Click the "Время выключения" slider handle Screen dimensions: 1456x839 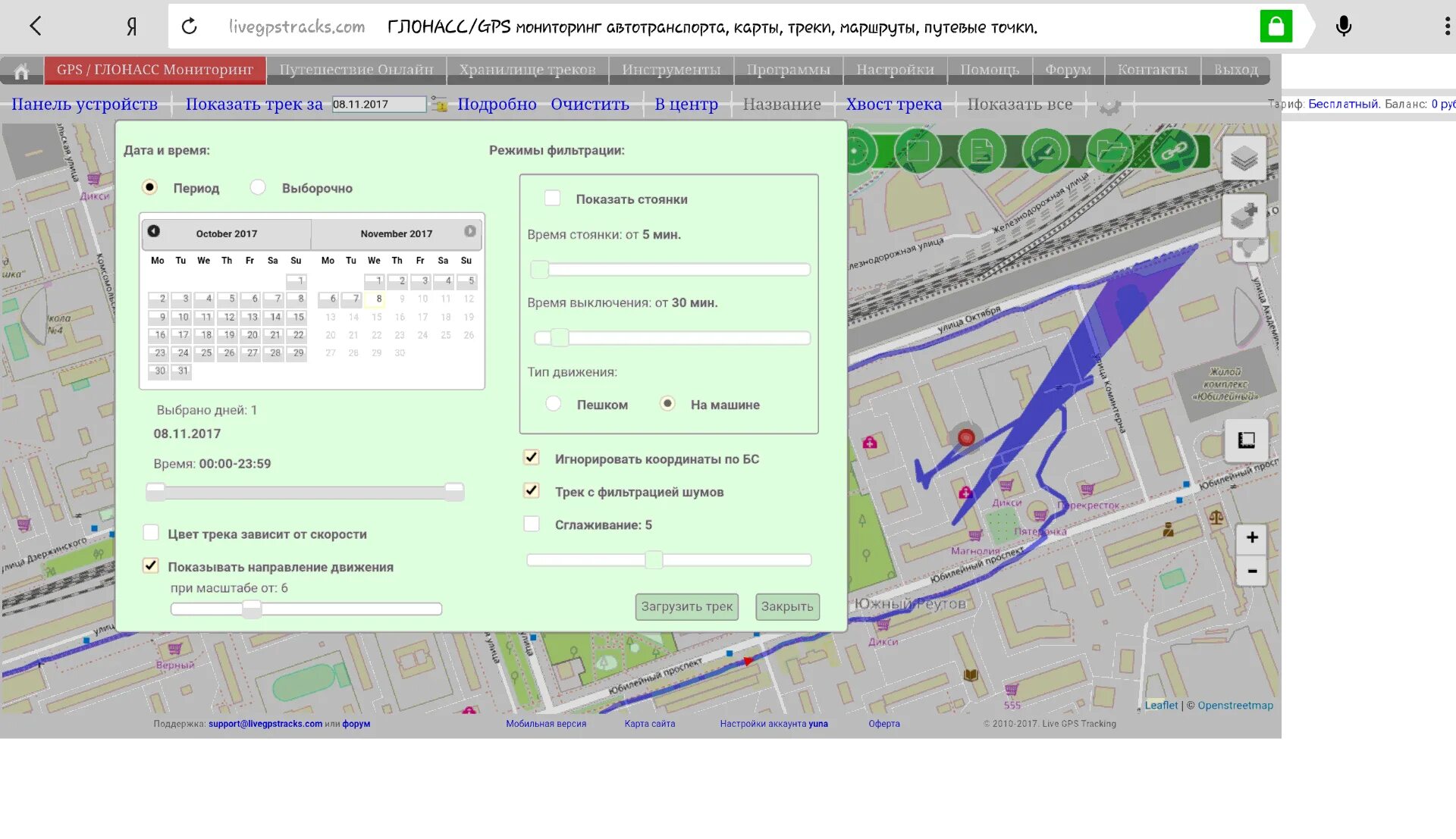tap(559, 337)
